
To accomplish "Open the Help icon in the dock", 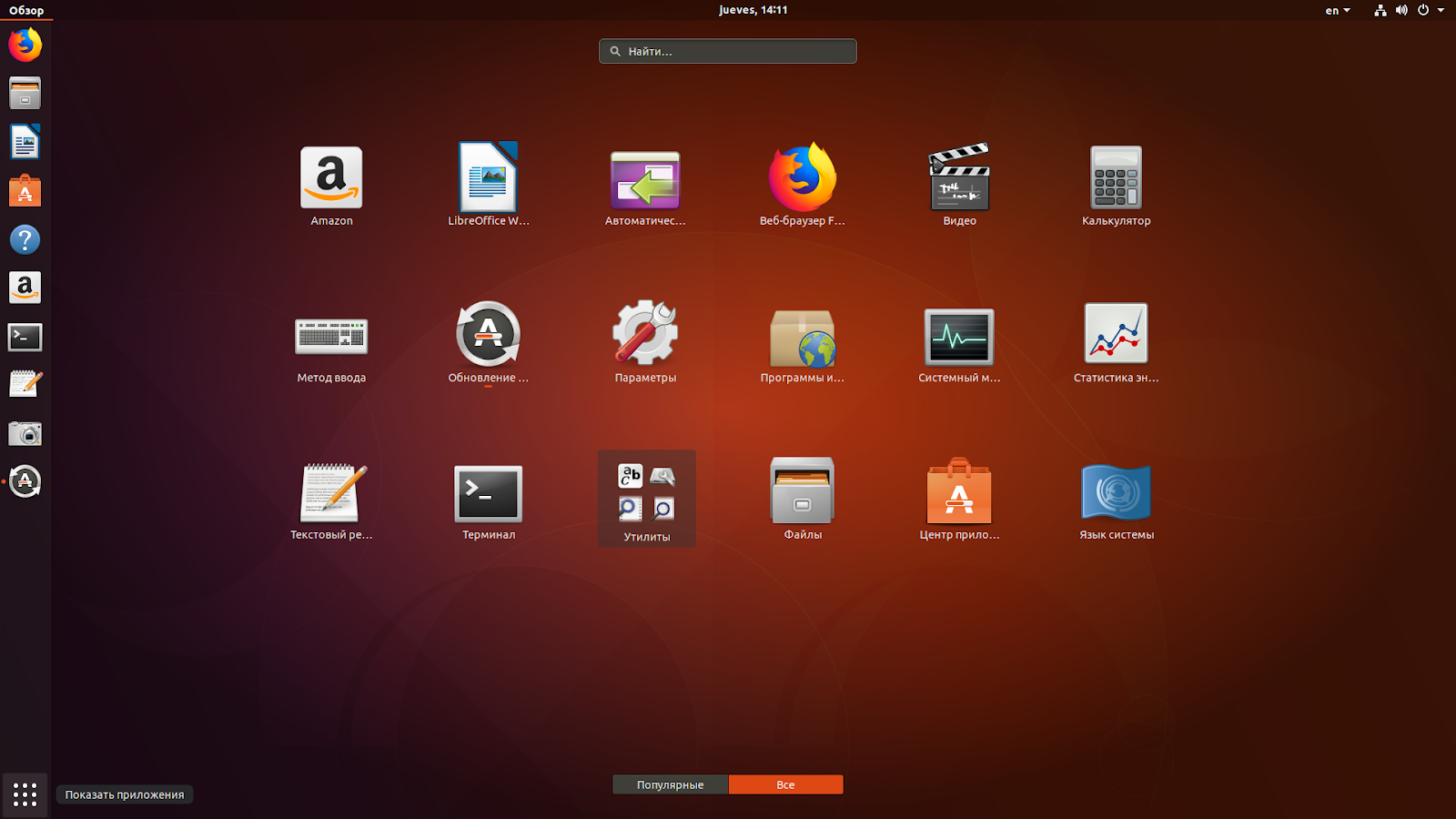I will (25, 239).
